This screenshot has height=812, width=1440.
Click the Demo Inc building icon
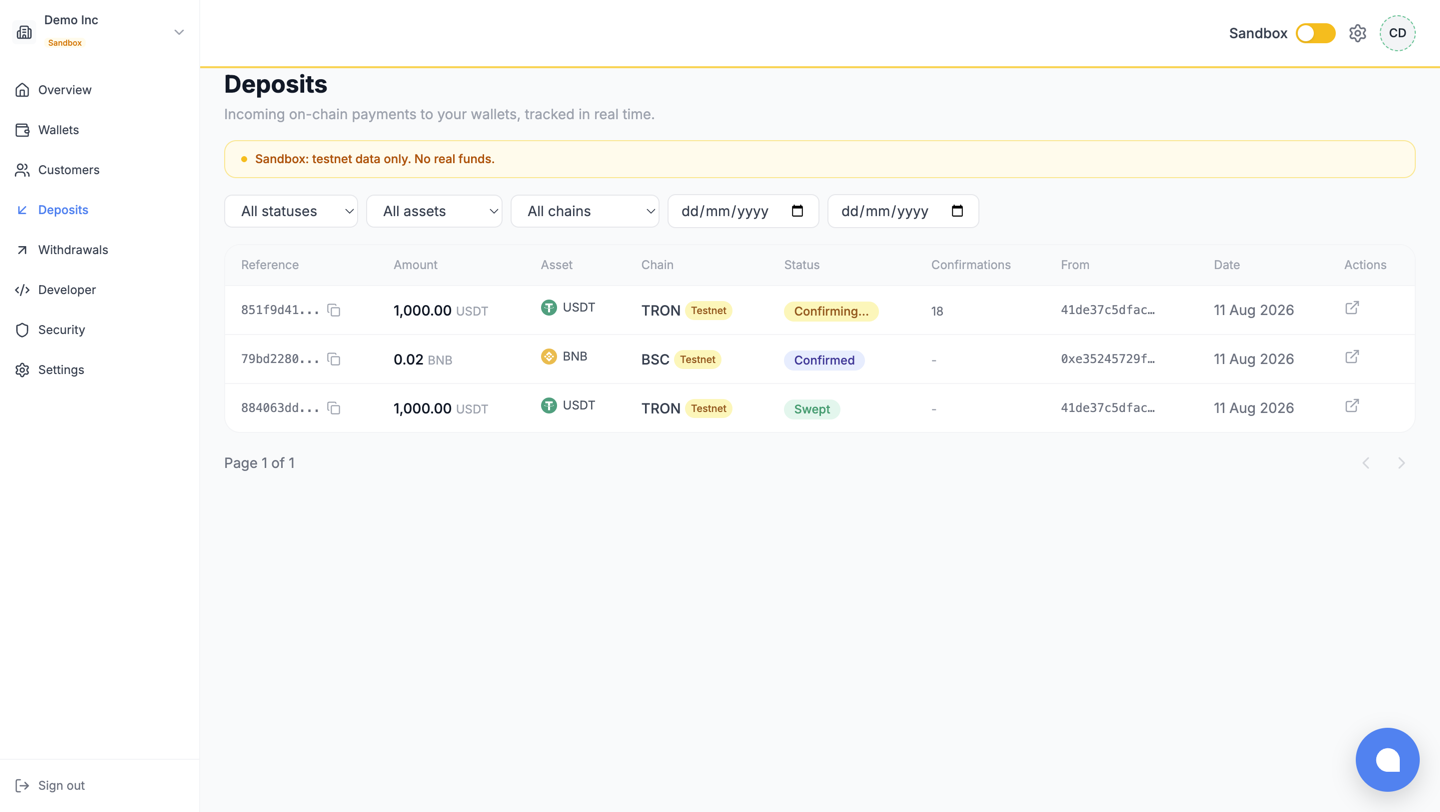coord(24,32)
